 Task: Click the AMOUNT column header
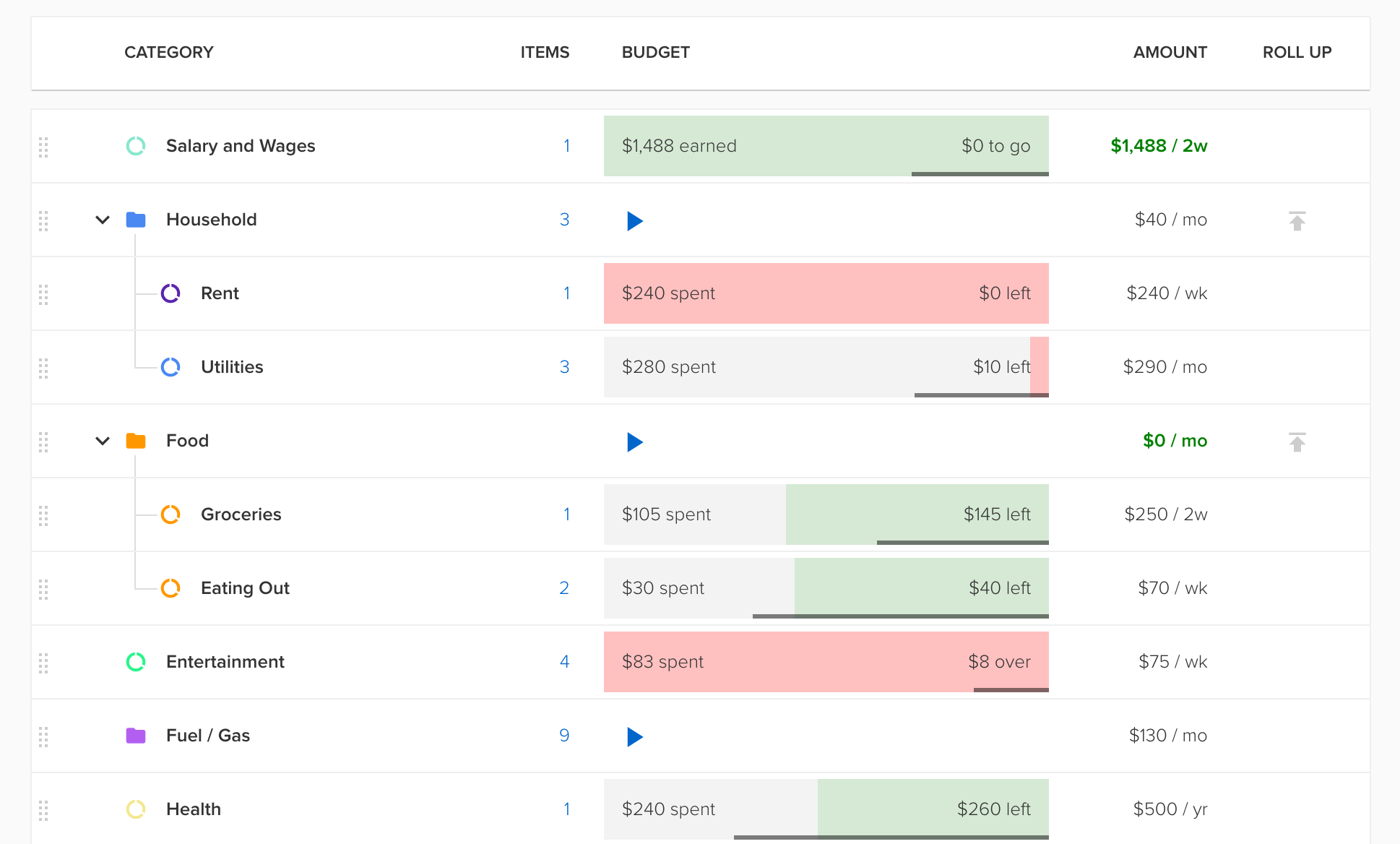(1169, 52)
